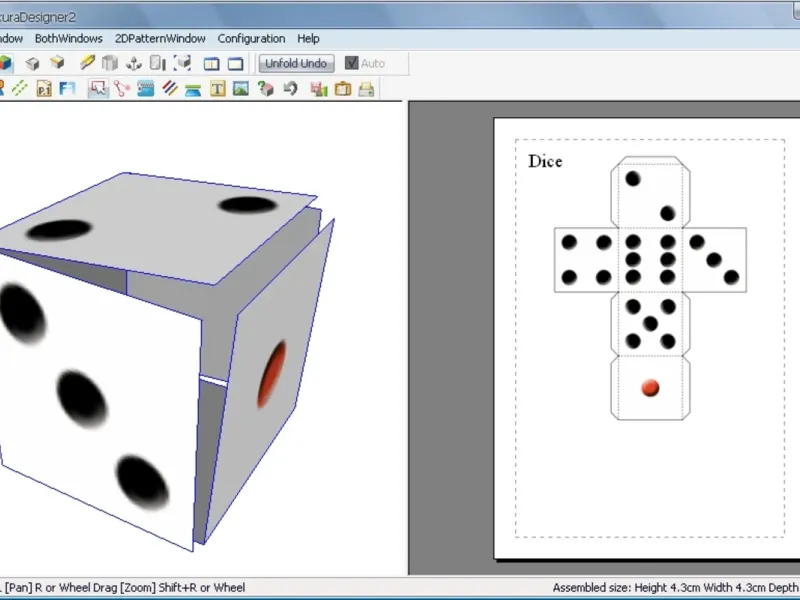Select the Select and Move cursor tool
Viewport: 800px width, 600px height.
[98, 89]
